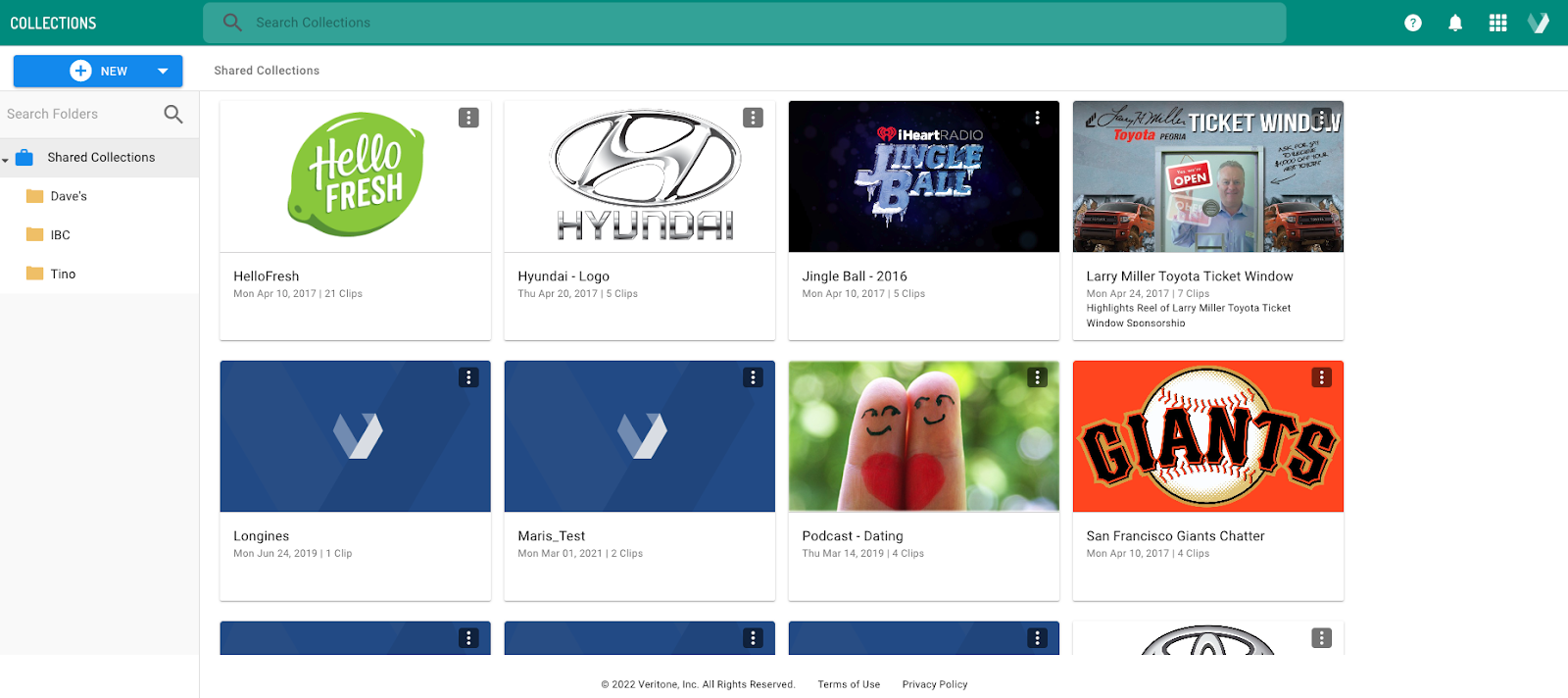Click the Dave's folder icon
This screenshot has width=1568, height=698.
click(x=35, y=196)
